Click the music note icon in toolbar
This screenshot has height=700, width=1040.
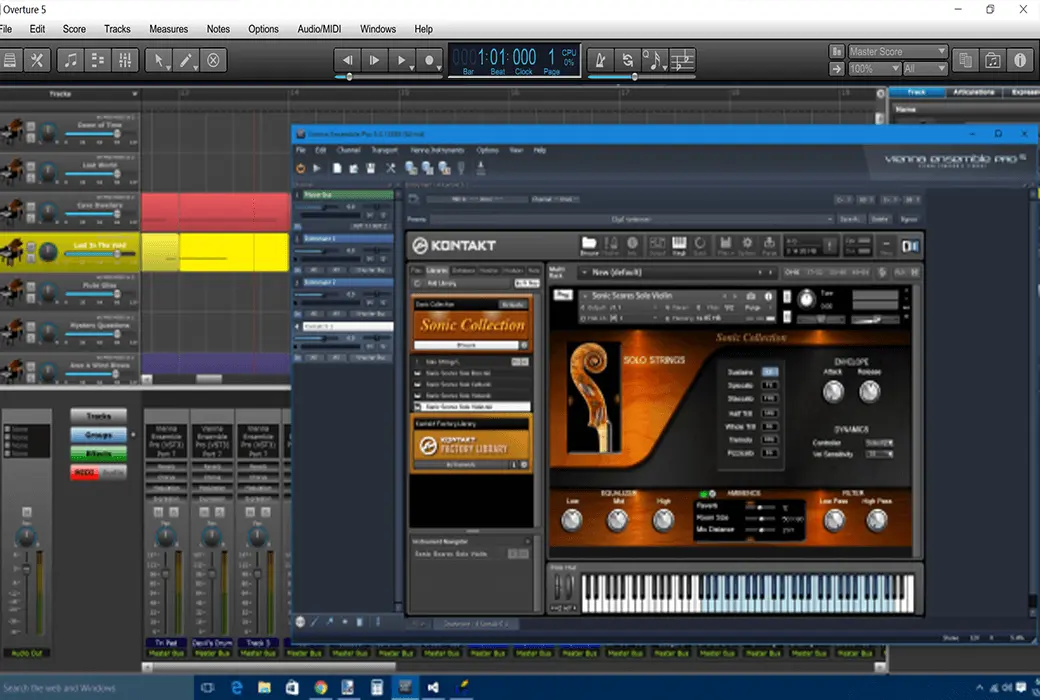pos(70,60)
